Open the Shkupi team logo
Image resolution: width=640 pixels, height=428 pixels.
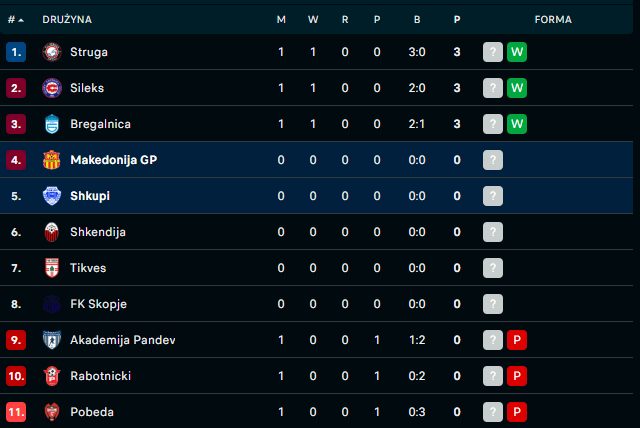pyautogui.click(x=52, y=196)
